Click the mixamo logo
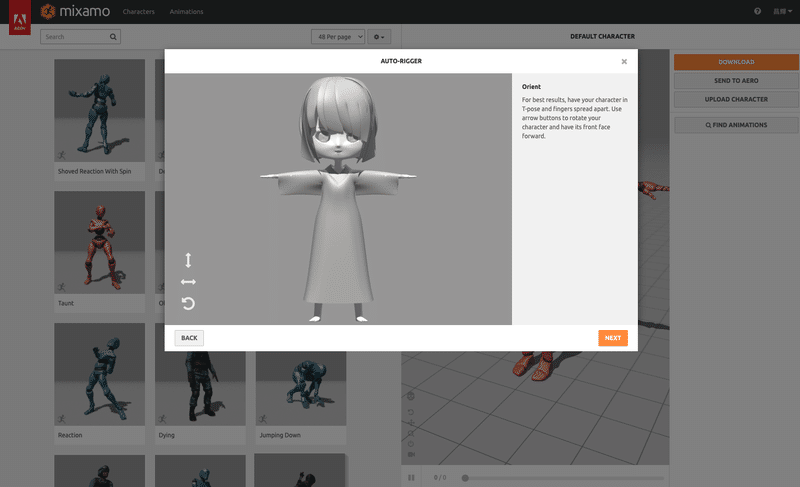 tap(76, 11)
